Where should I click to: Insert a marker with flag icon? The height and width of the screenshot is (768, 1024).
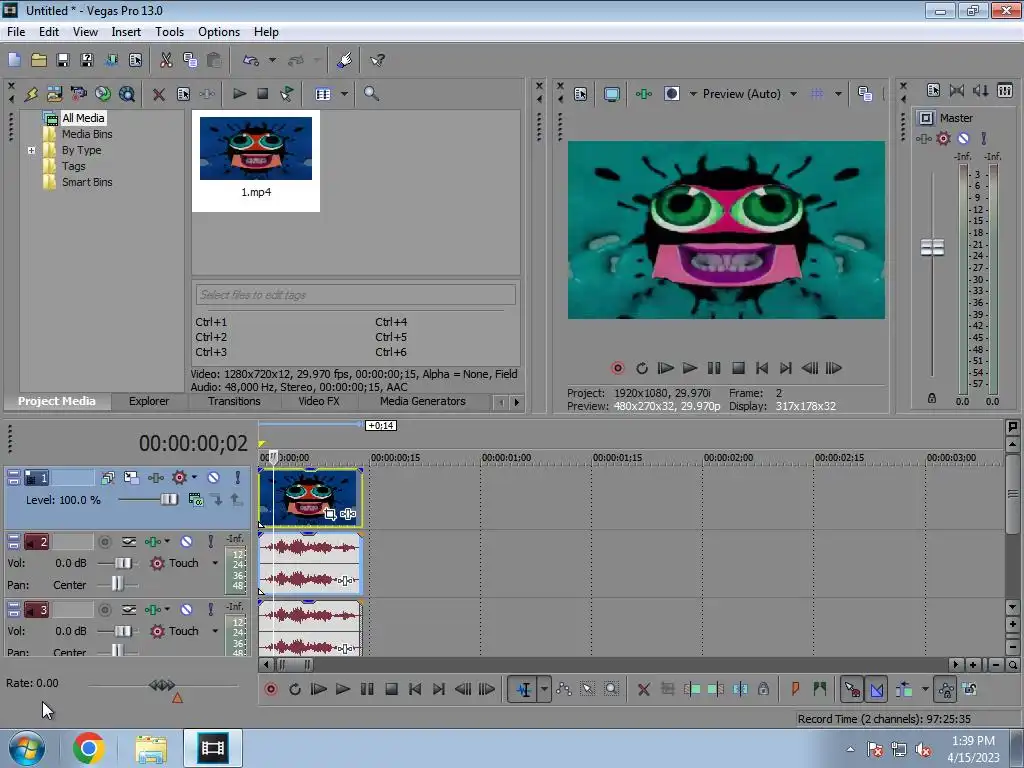coord(795,689)
